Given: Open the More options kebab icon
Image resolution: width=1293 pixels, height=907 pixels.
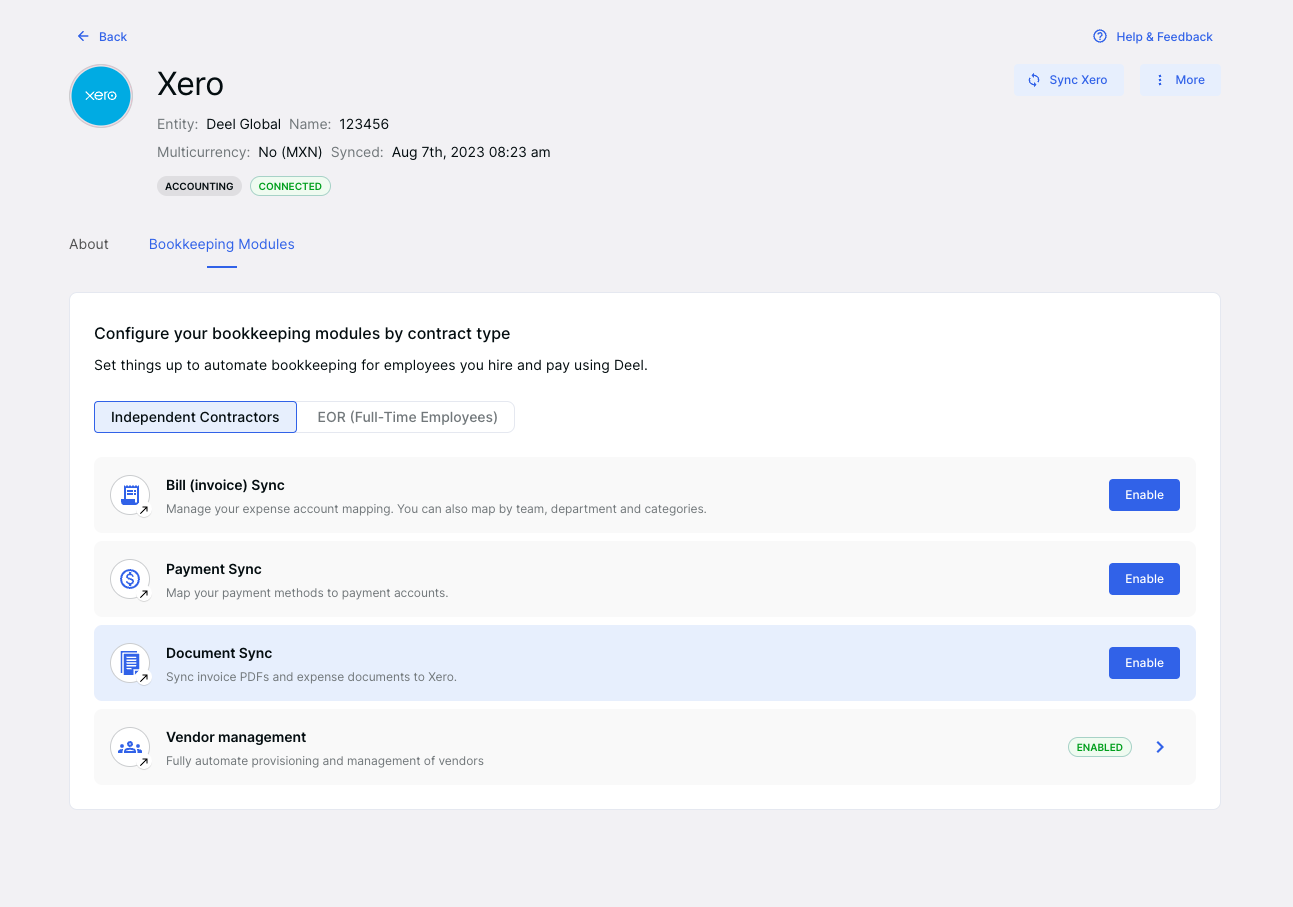Looking at the screenshot, I should (x=1159, y=79).
